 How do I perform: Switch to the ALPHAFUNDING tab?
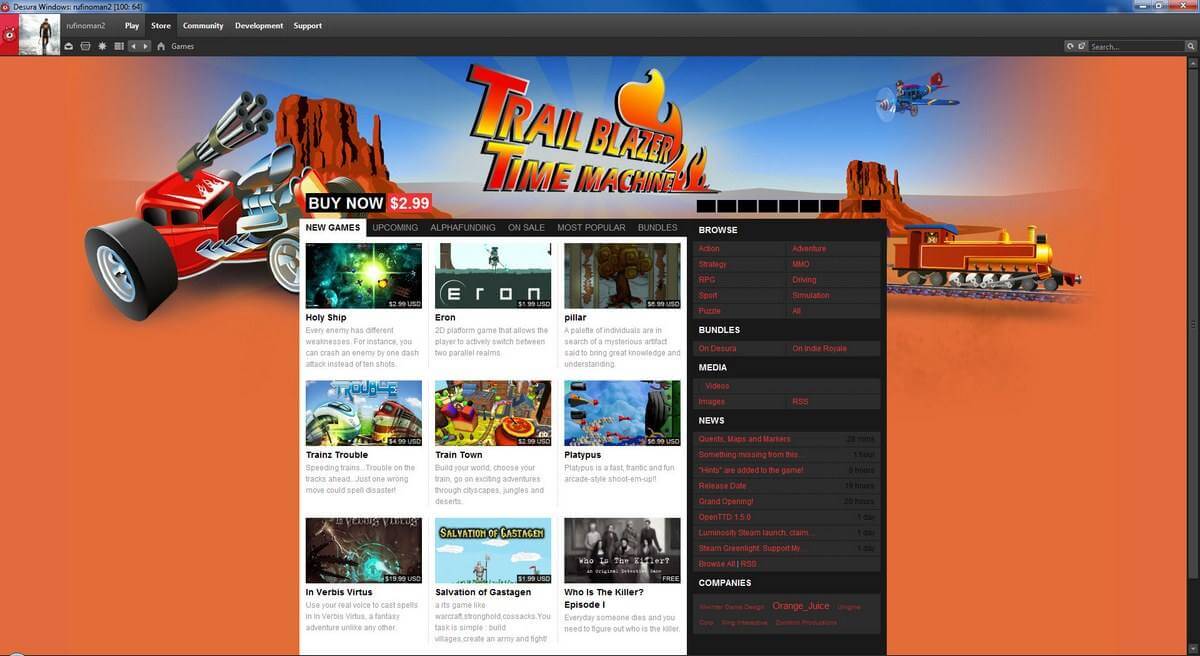463,228
